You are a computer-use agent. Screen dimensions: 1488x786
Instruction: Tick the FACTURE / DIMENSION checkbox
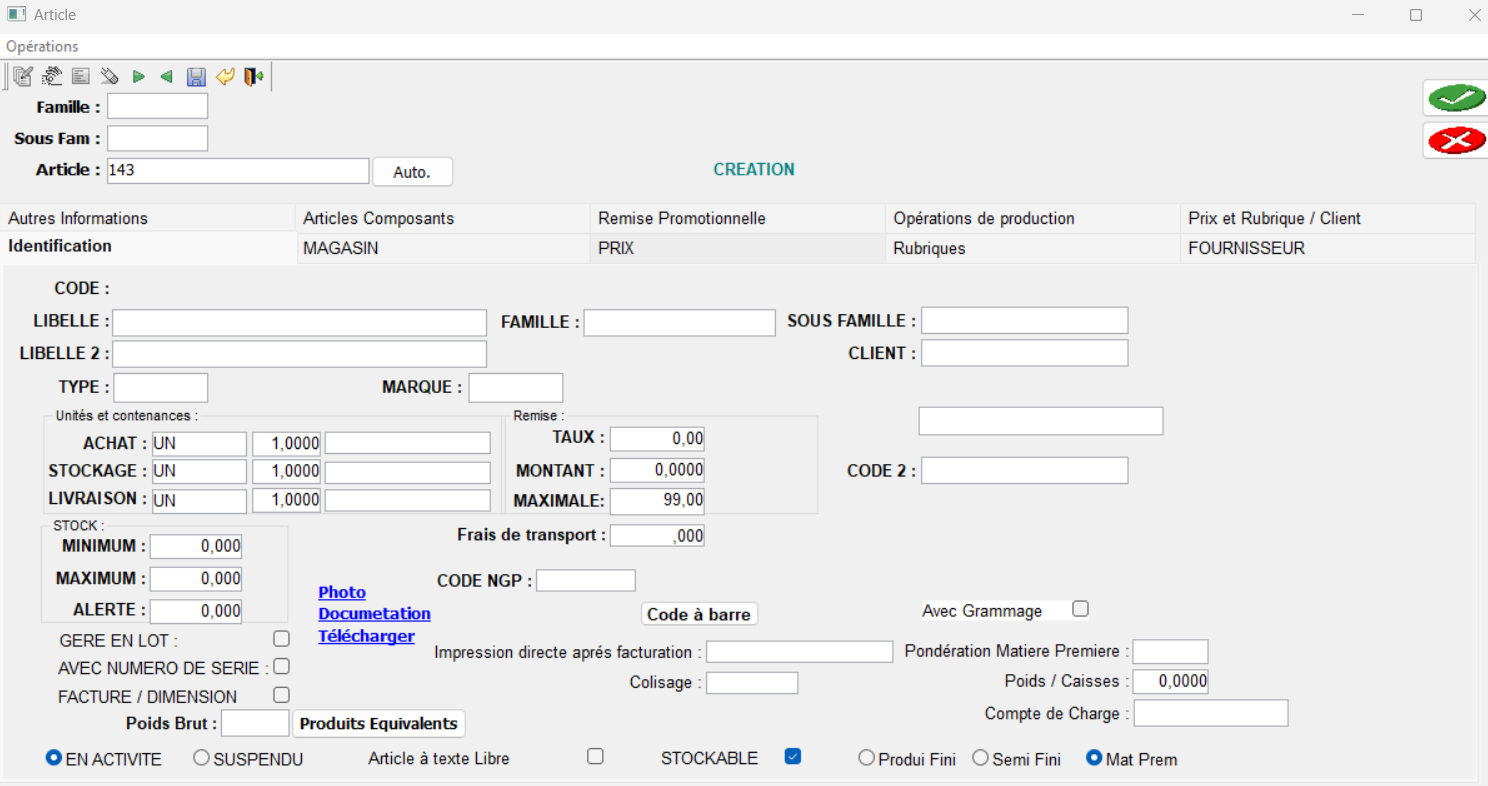(x=281, y=694)
